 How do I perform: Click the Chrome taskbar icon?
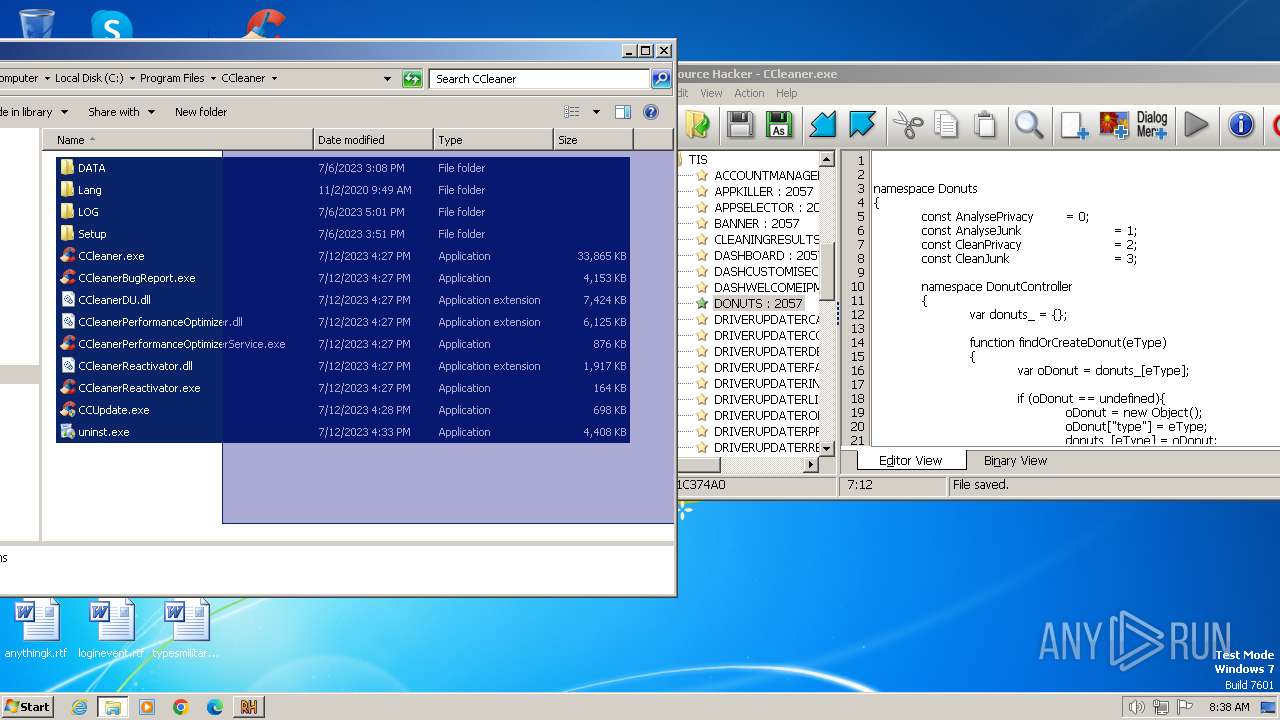(x=181, y=707)
